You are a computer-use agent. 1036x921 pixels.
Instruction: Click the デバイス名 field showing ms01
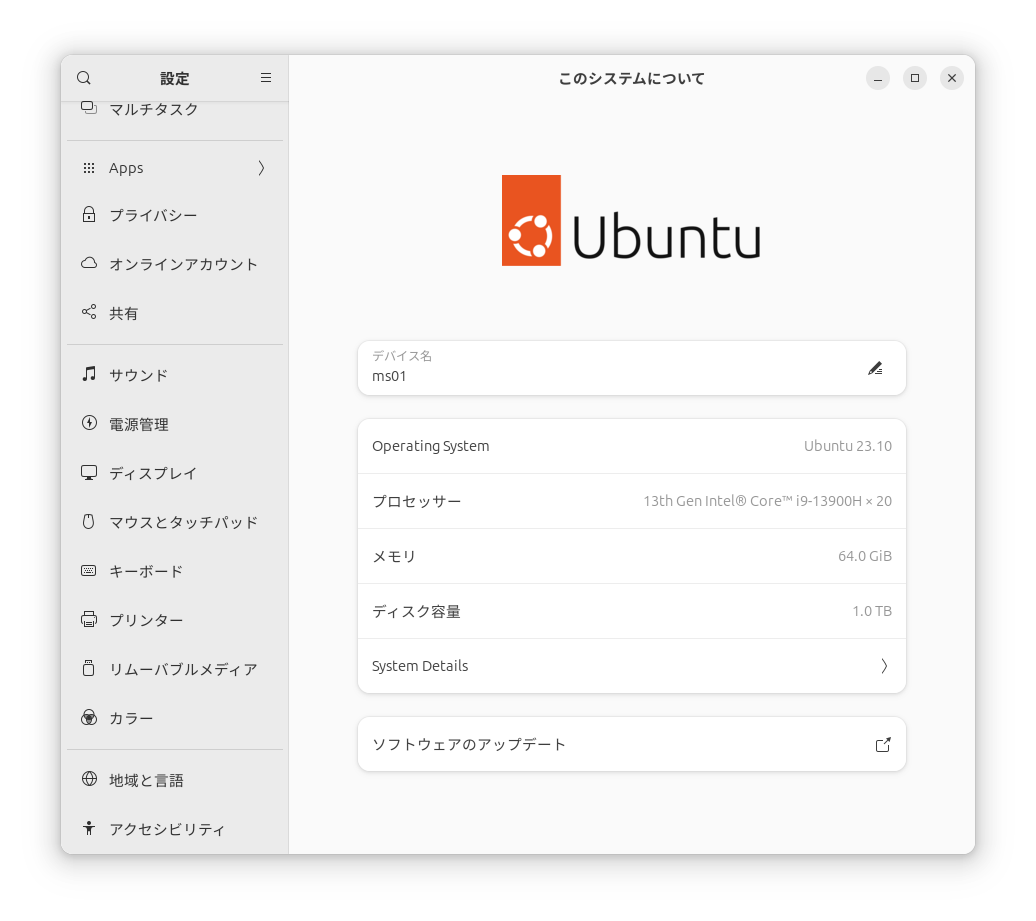(x=632, y=368)
